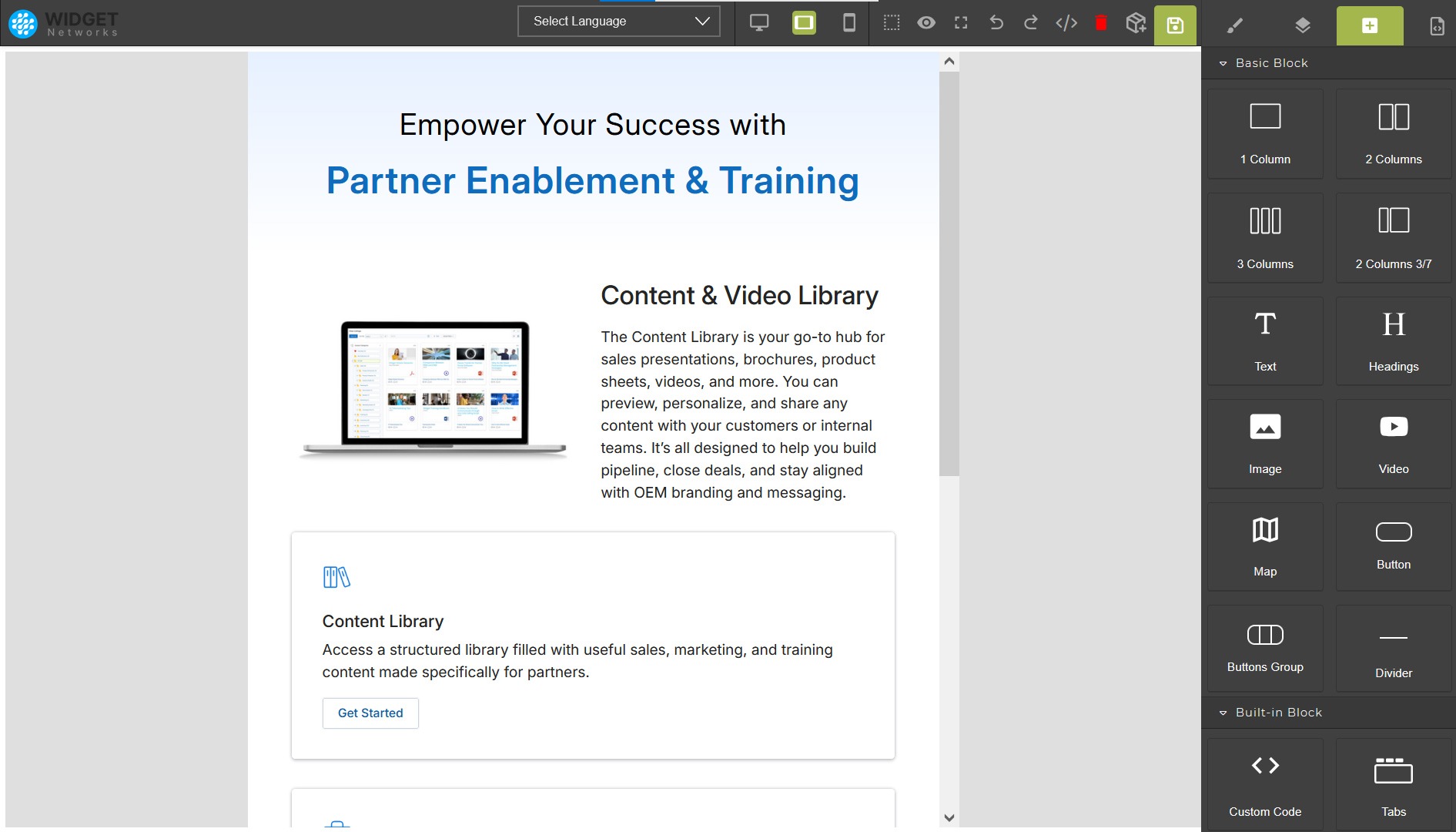The height and width of the screenshot is (832, 1456).
Task: Select the 3 Columns block
Action: [x=1265, y=238]
